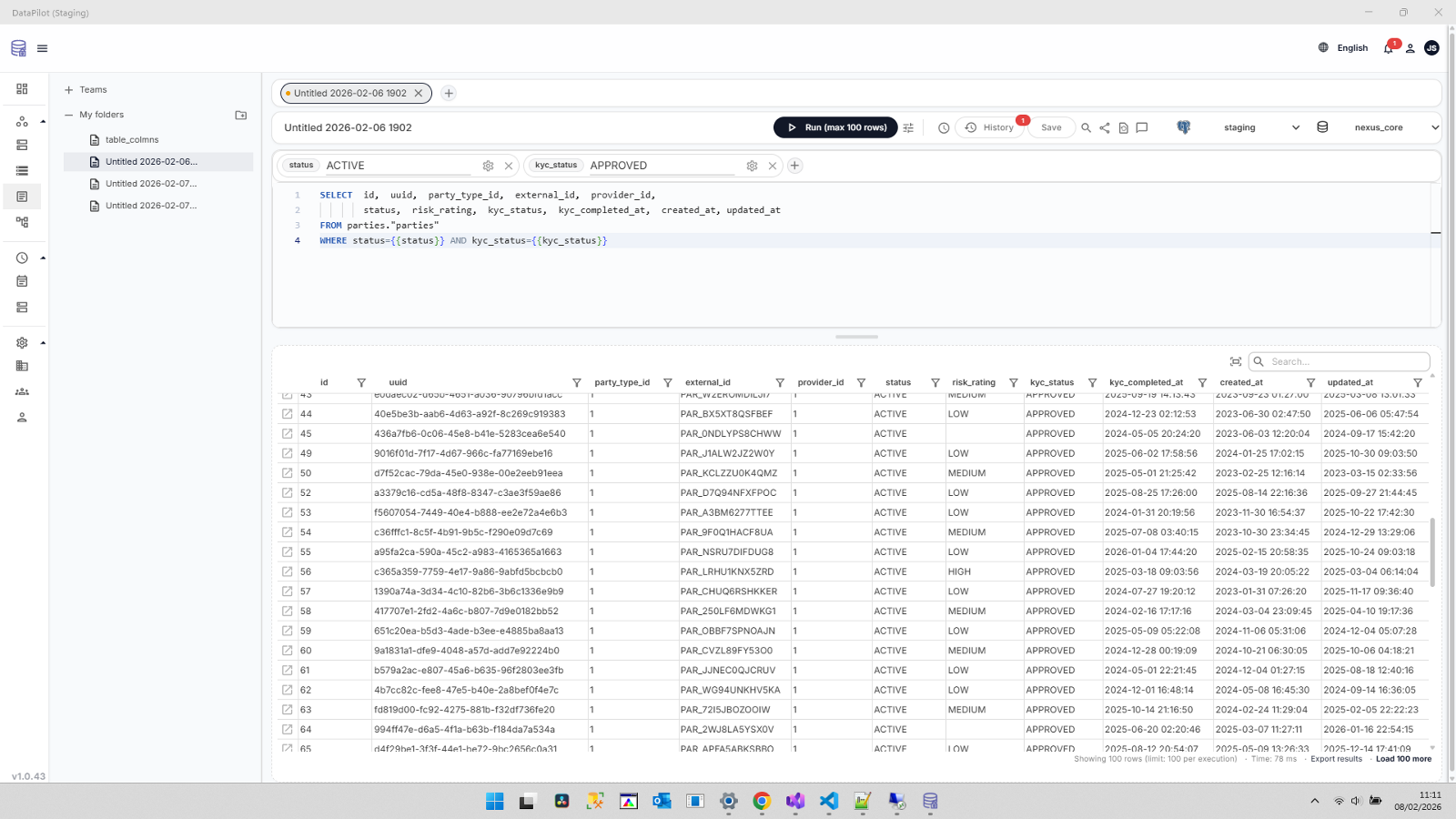Viewport: 1456px width, 819px height.
Task: Open the hamburger menu
Action: (42, 47)
